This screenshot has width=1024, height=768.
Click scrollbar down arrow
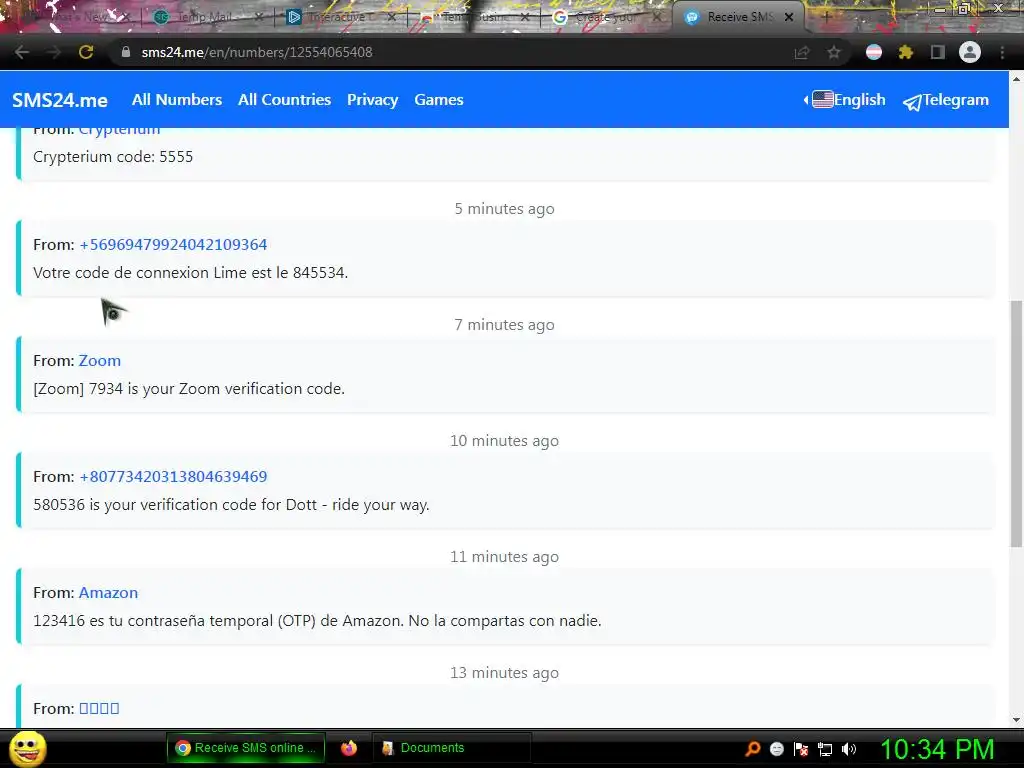pos(1016,720)
